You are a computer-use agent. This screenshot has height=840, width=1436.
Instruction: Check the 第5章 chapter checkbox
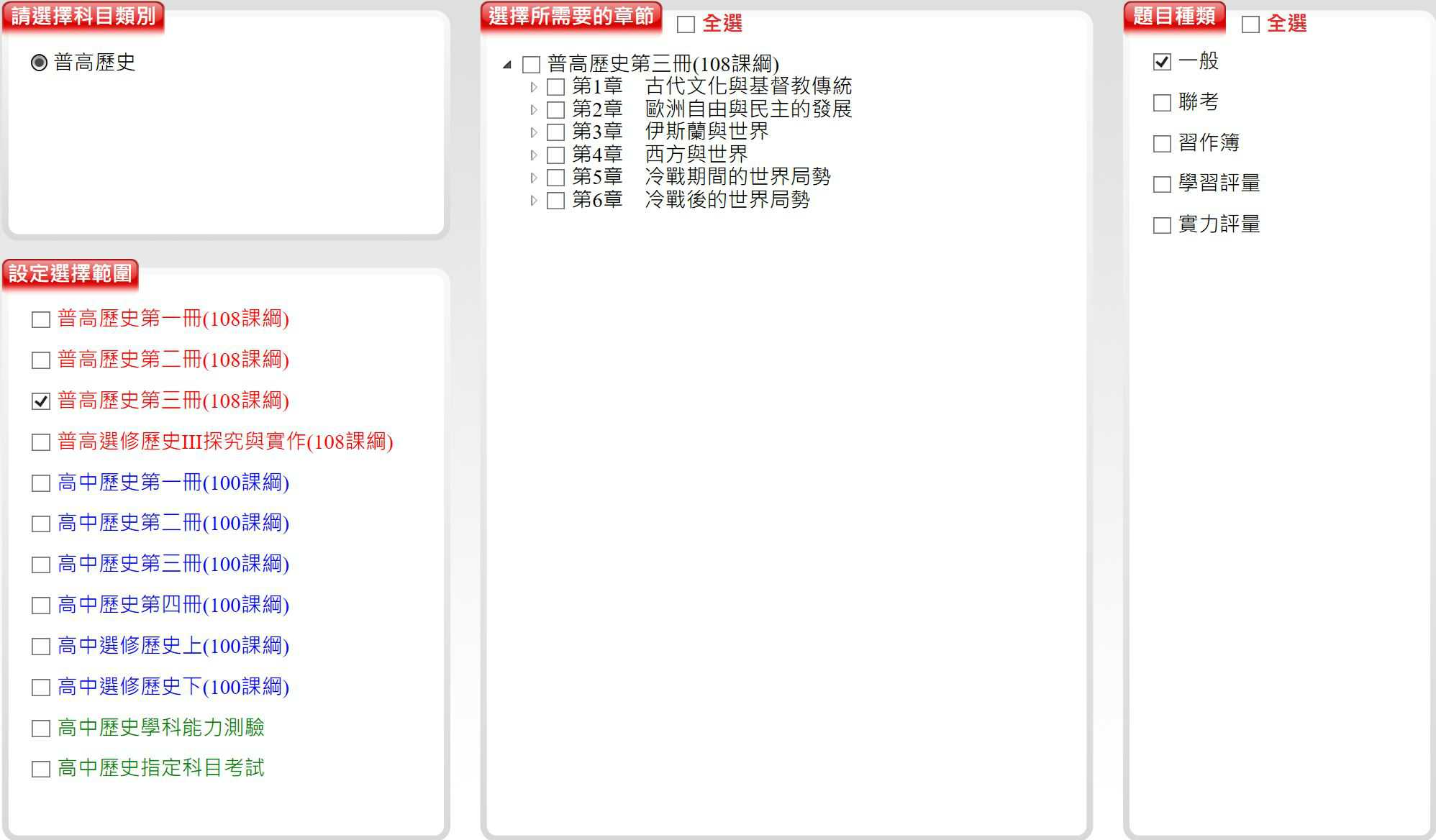pyautogui.click(x=555, y=178)
